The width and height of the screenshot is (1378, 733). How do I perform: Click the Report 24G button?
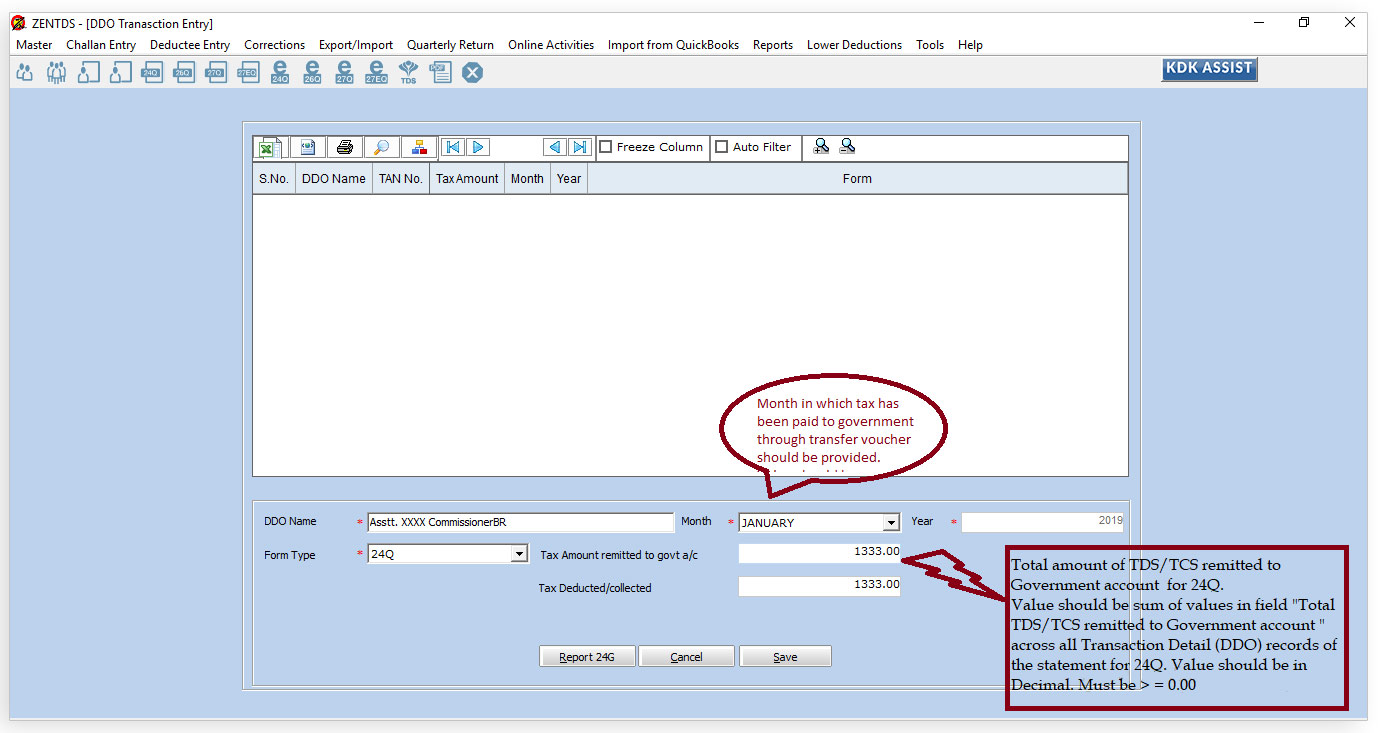click(x=587, y=657)
